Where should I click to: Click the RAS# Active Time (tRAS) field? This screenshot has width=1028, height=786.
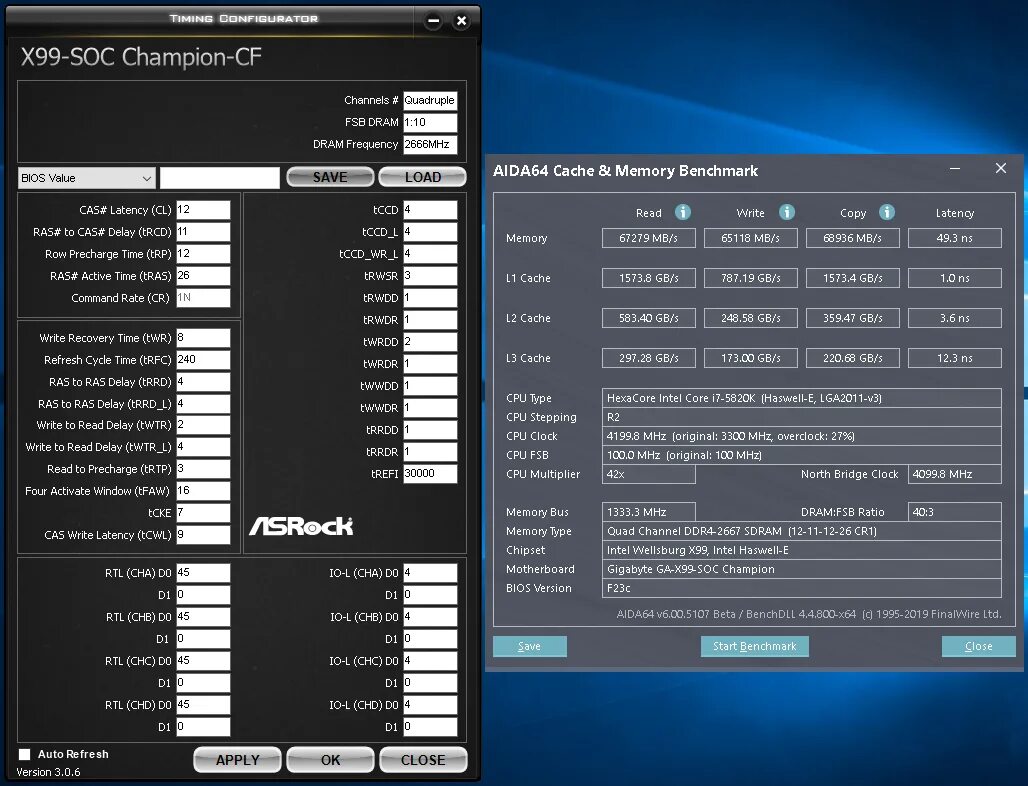coord(203,276)
